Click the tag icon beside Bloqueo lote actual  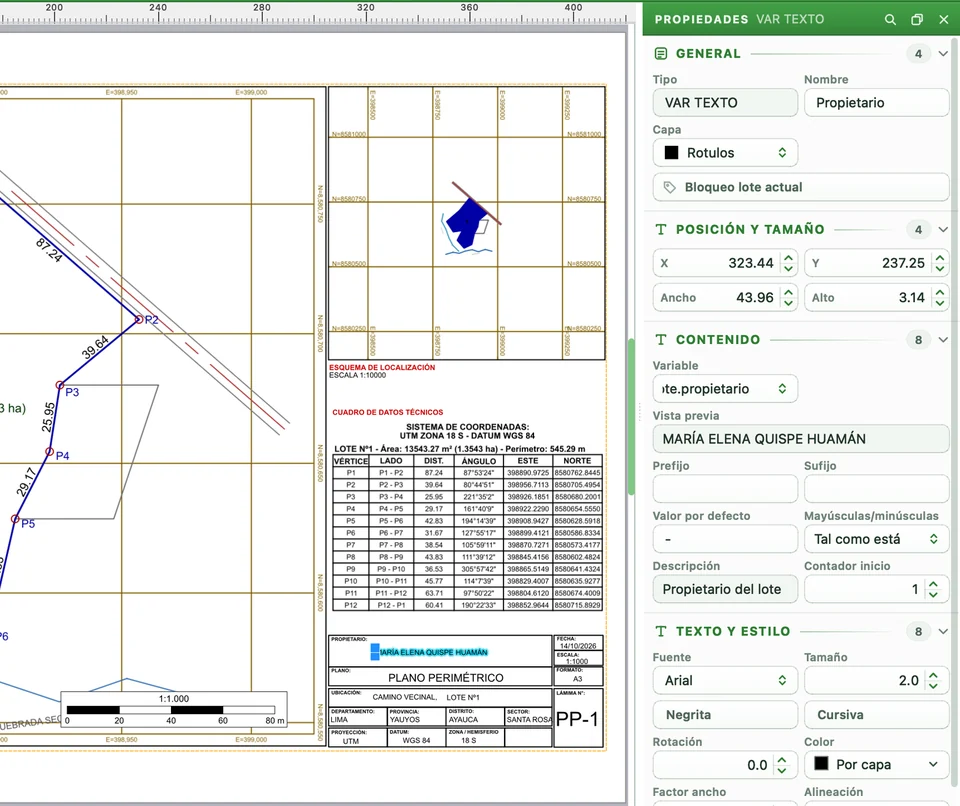tap(670, 187)
